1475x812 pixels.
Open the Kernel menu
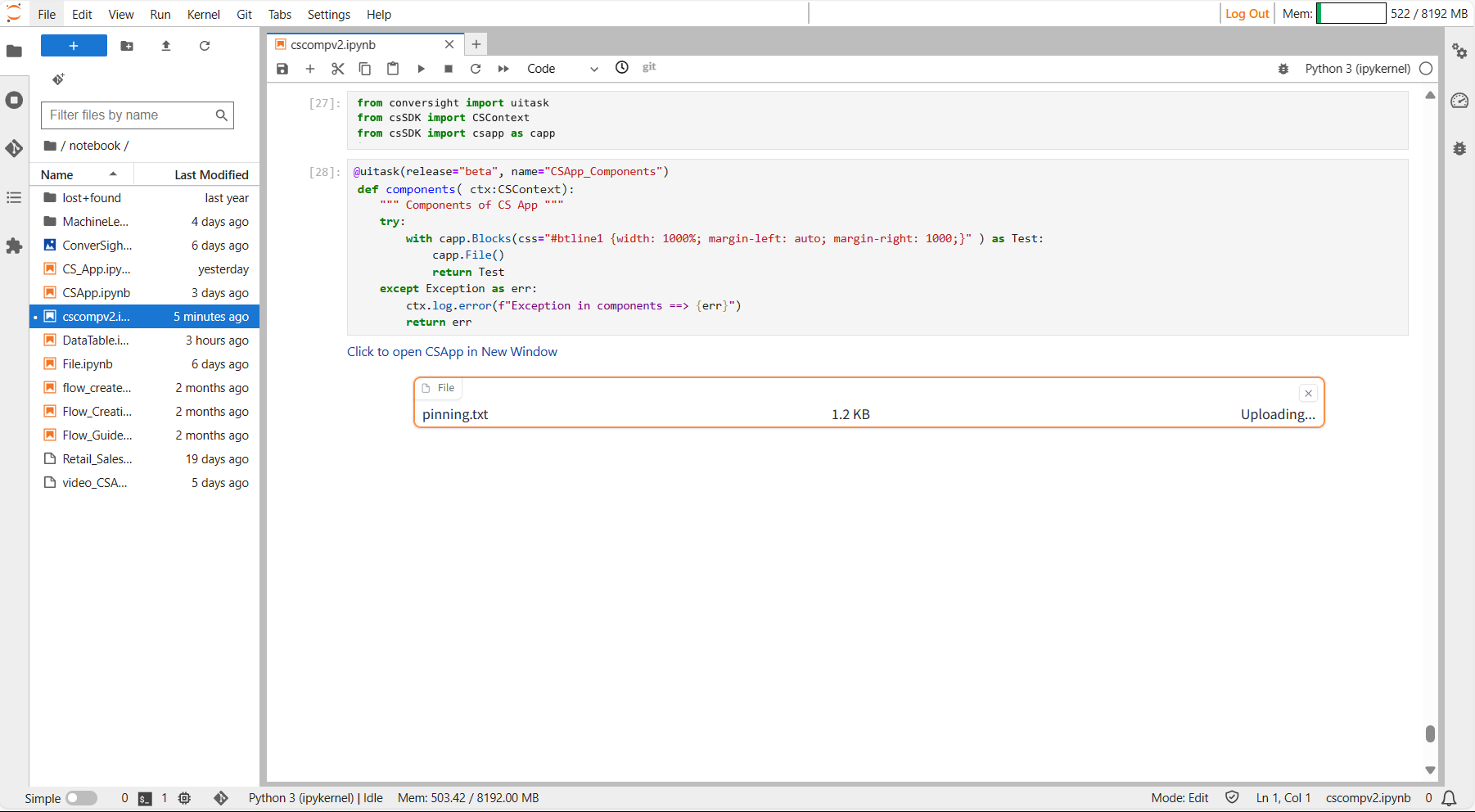click(x=204, y=14)
